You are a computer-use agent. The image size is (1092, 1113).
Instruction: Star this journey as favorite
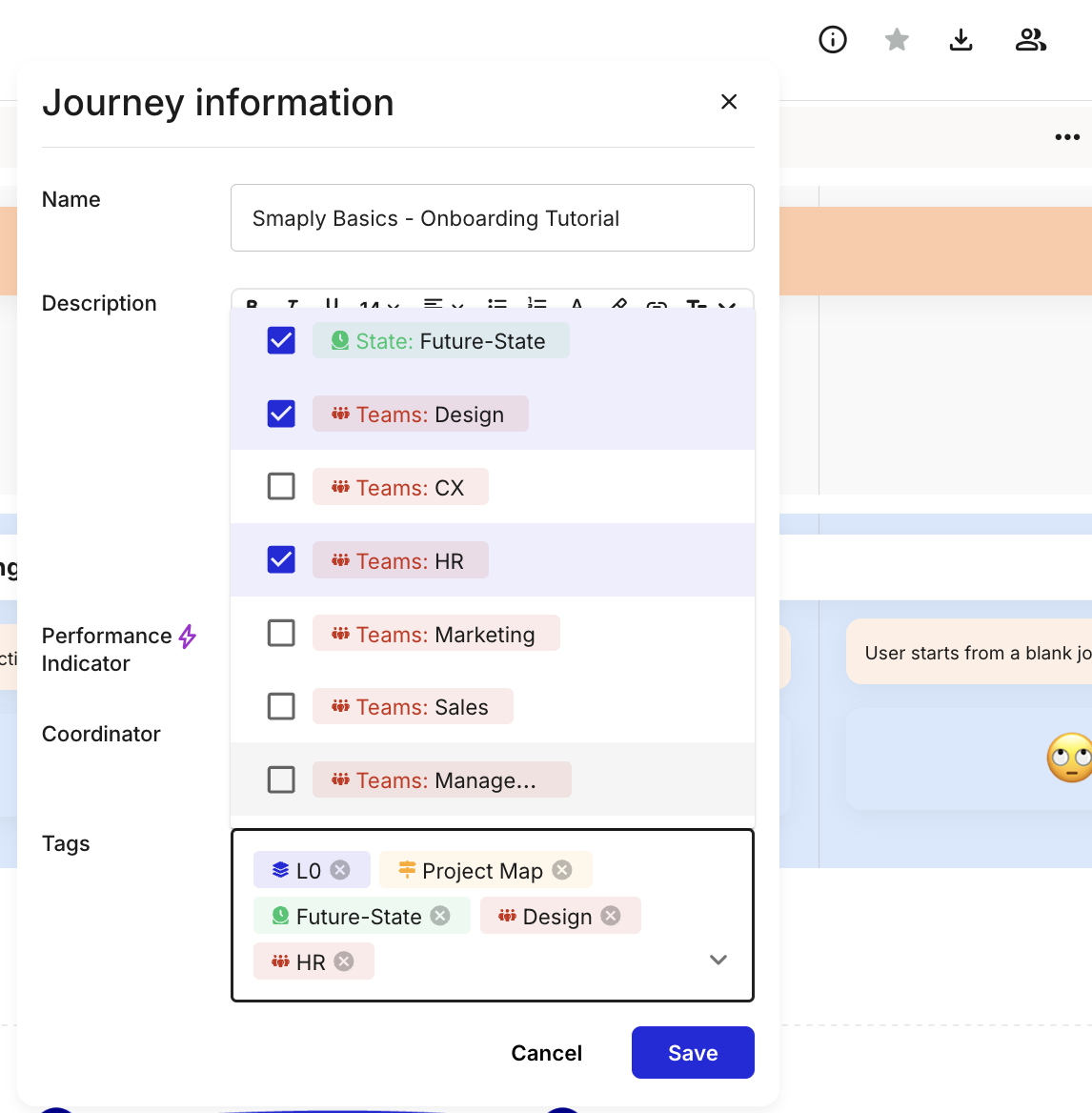897,40
